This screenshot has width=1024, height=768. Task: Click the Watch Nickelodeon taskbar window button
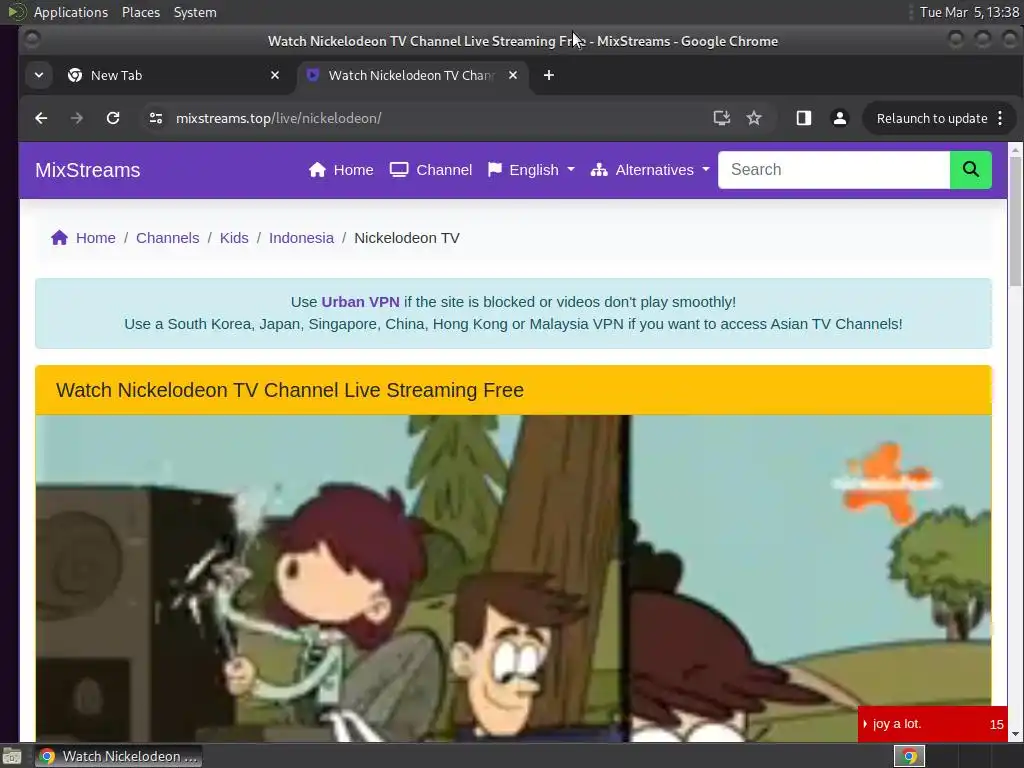118,756
